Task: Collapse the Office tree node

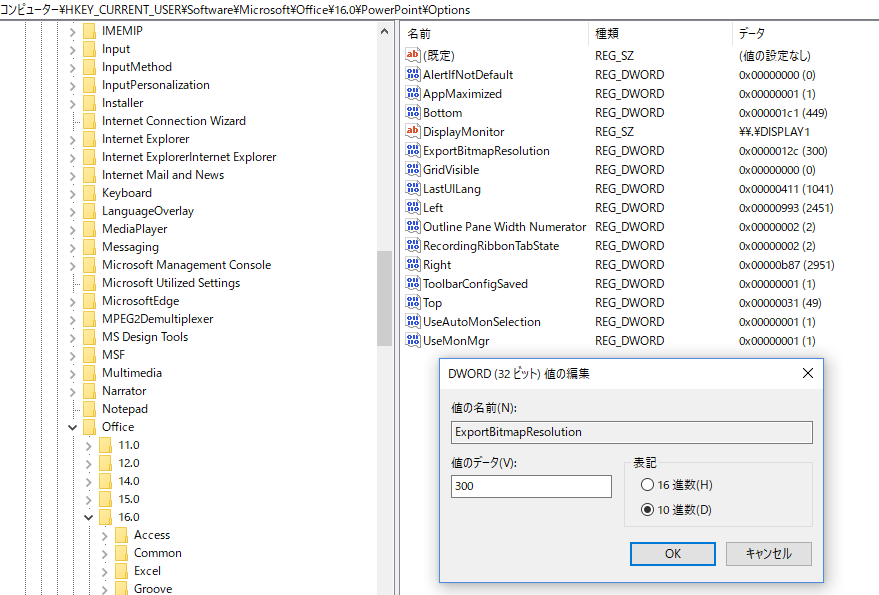Action: (x=72, y=427)
